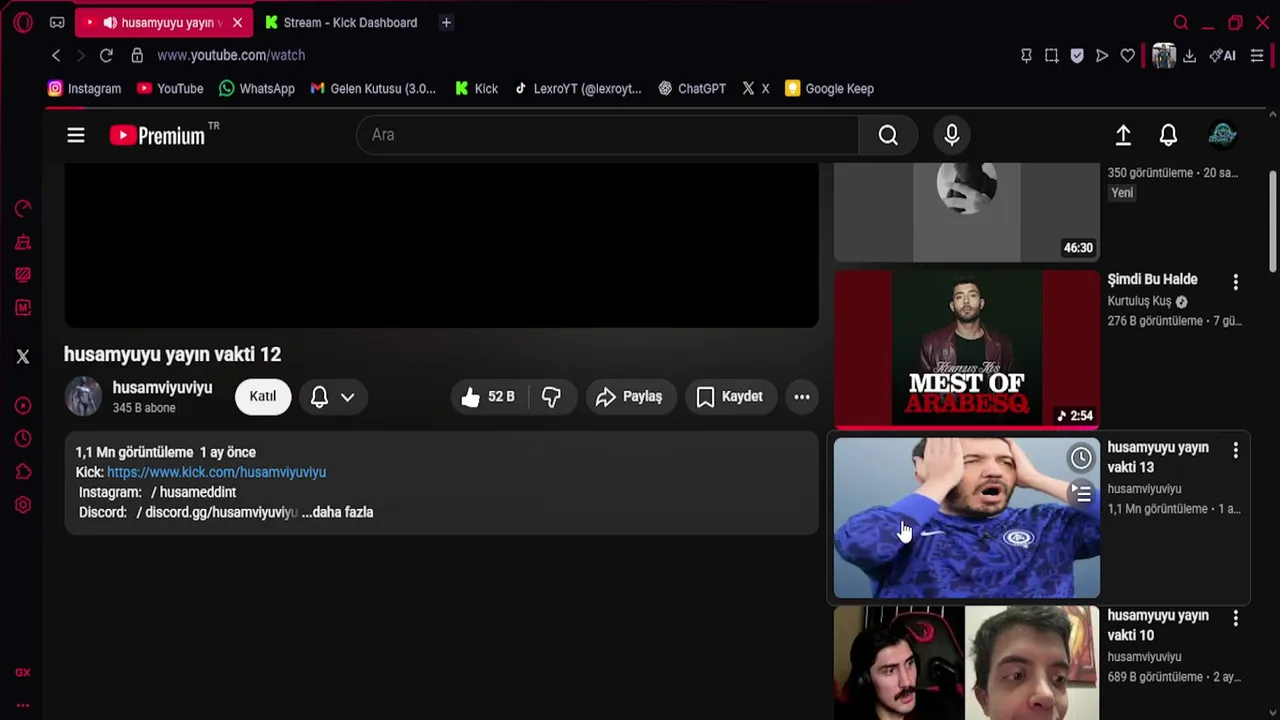Open the ad blocker shield icon
1280x720 pixels.
[x=1077, y=56]
